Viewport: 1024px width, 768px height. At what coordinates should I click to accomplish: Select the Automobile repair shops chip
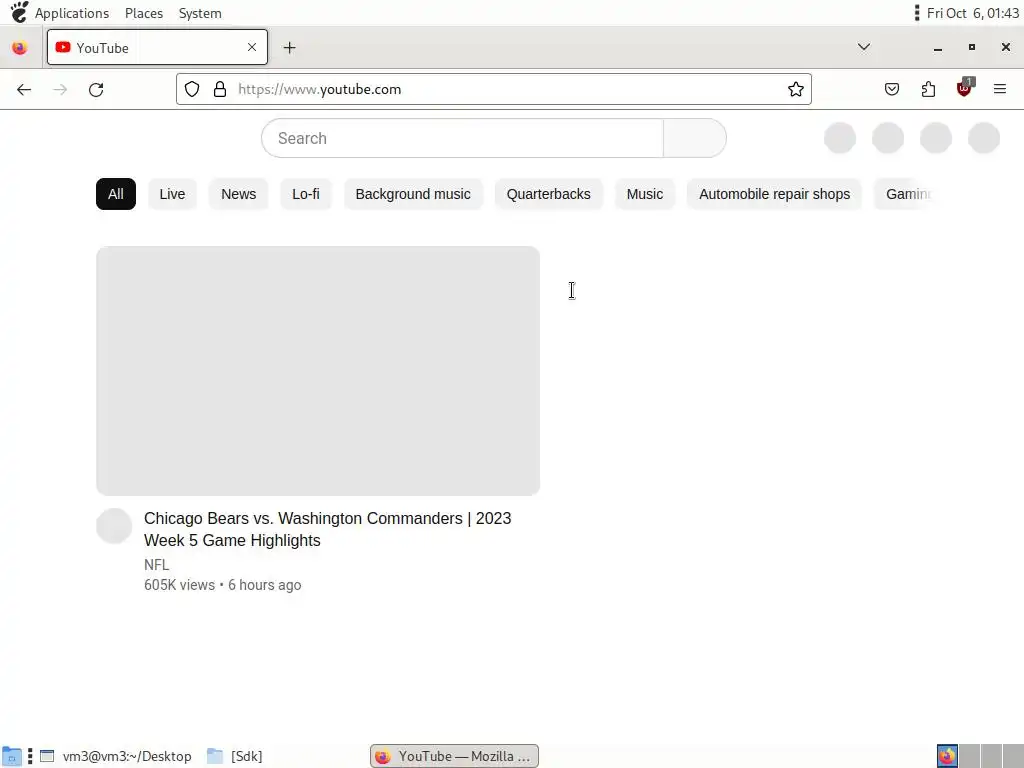point(775,194)
